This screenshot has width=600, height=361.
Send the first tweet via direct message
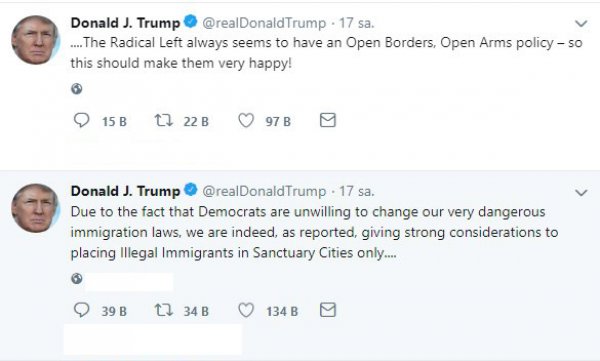point(328,120)
